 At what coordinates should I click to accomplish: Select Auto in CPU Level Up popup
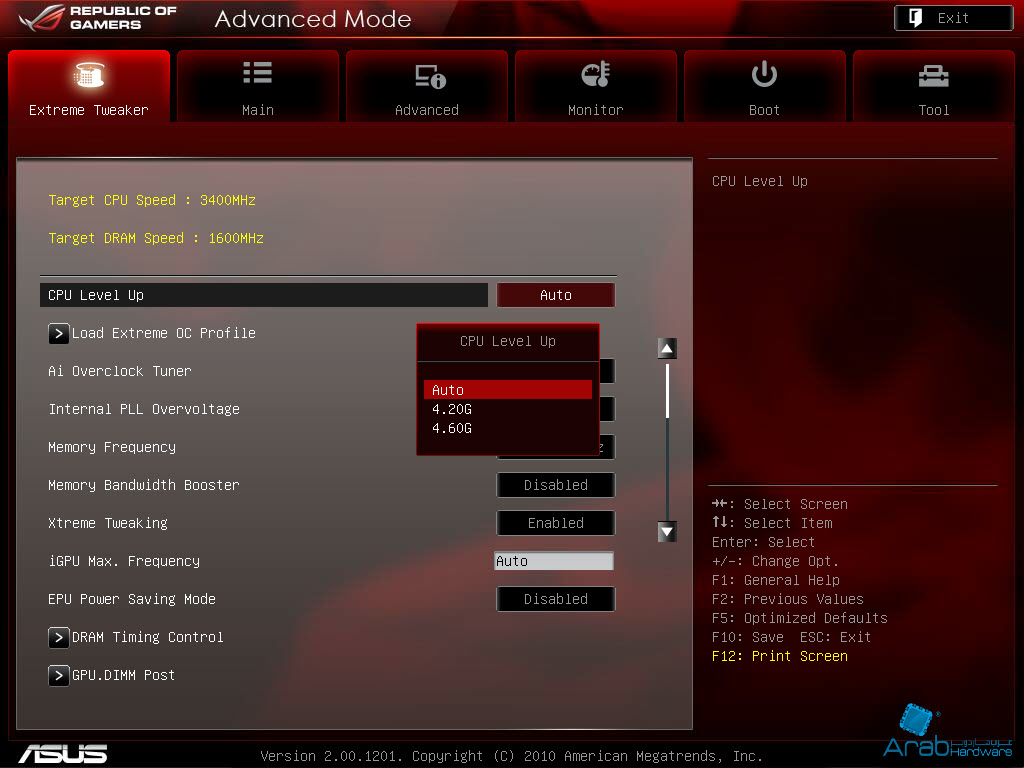[x=507, y=390]
